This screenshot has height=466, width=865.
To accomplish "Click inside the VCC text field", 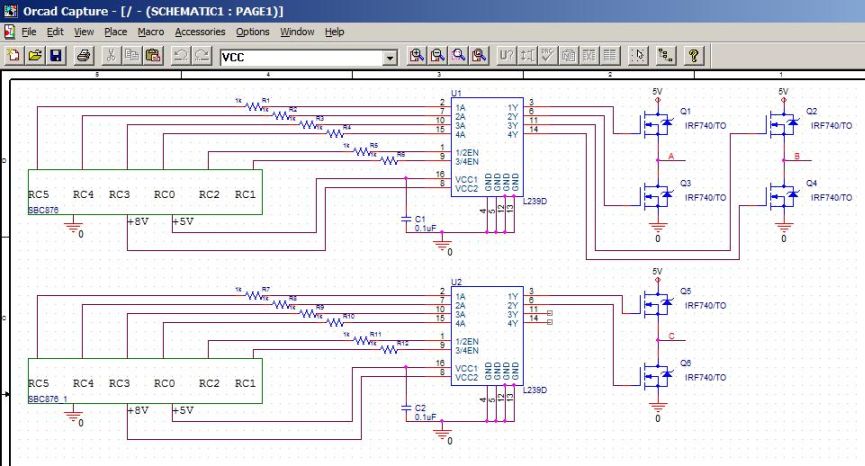I will pos(302,57).
